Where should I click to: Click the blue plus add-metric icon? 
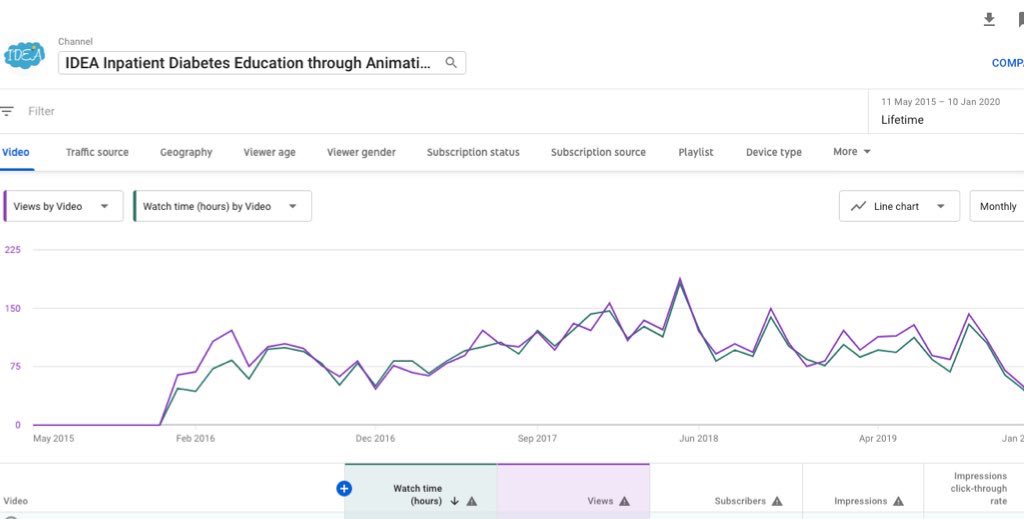pos(344,488)
